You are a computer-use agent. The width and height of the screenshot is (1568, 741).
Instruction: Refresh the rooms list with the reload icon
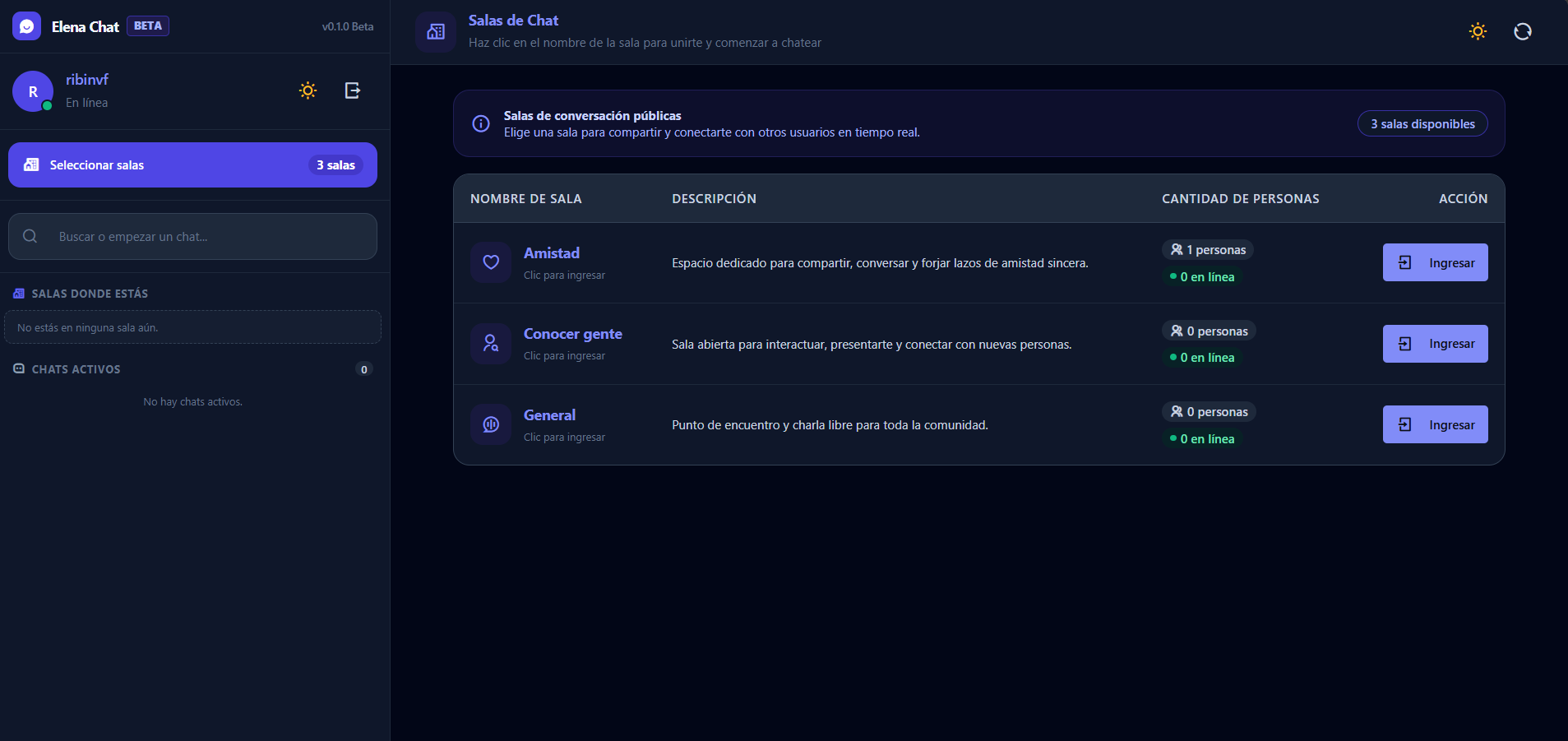click(1523, 31)
